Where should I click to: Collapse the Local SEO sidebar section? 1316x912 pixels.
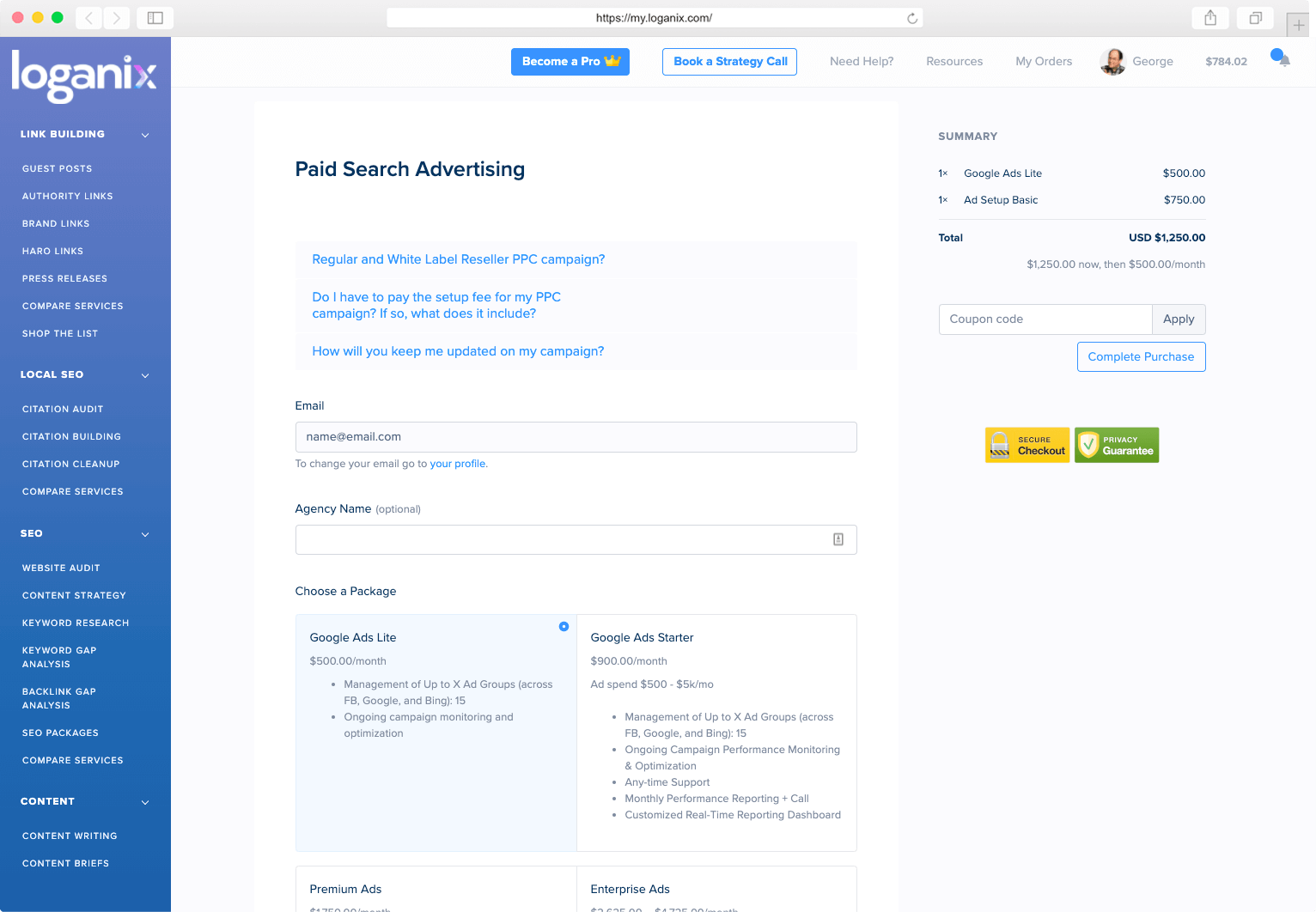pos(145,375)
